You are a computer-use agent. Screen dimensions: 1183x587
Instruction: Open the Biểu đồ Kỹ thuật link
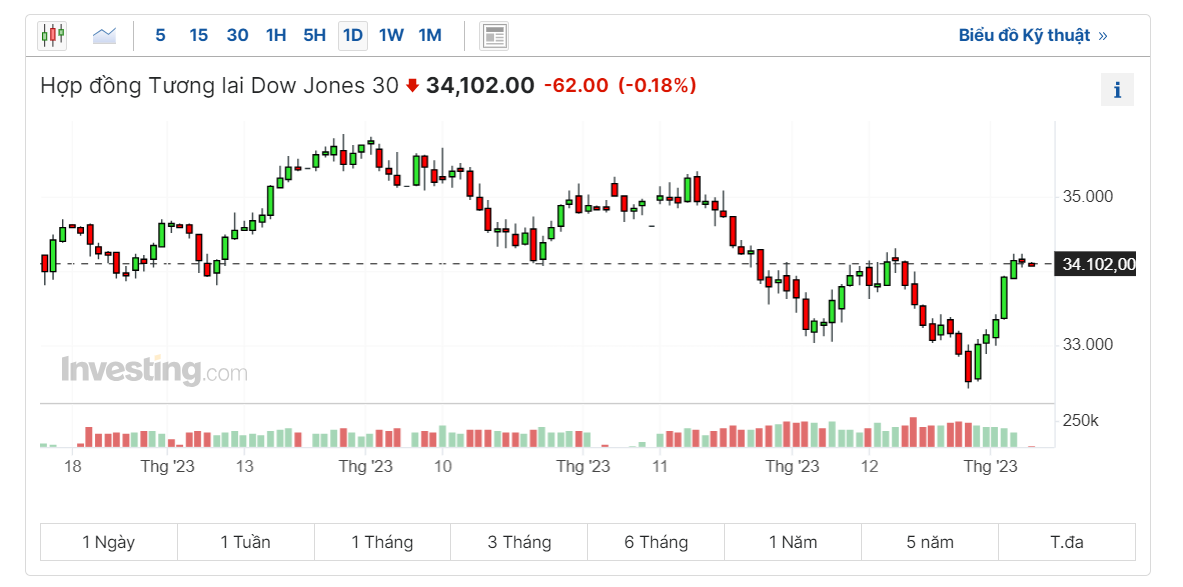pyautogui.click(x=1024, y=36)
